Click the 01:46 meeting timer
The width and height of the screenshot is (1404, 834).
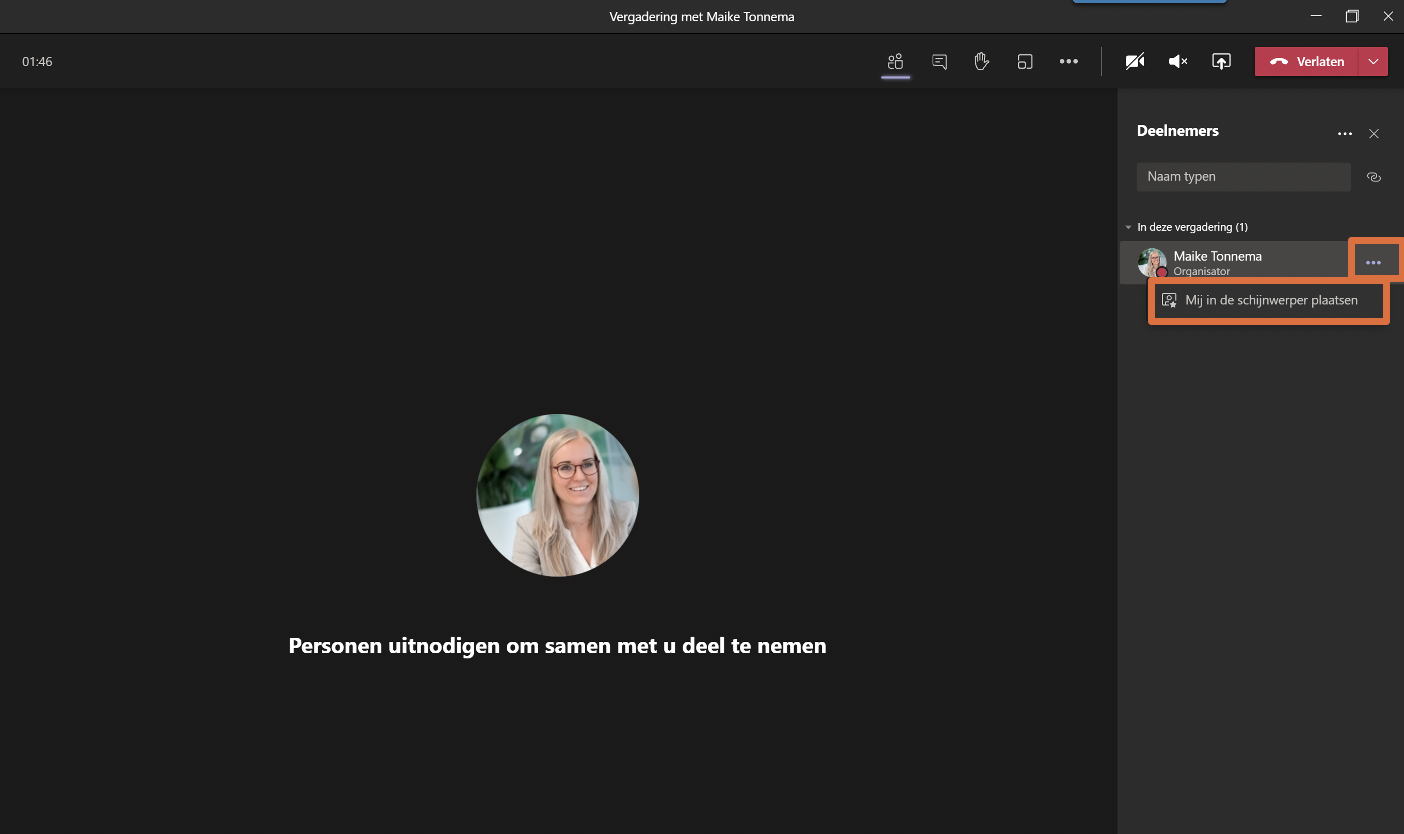tap(37, 62)
